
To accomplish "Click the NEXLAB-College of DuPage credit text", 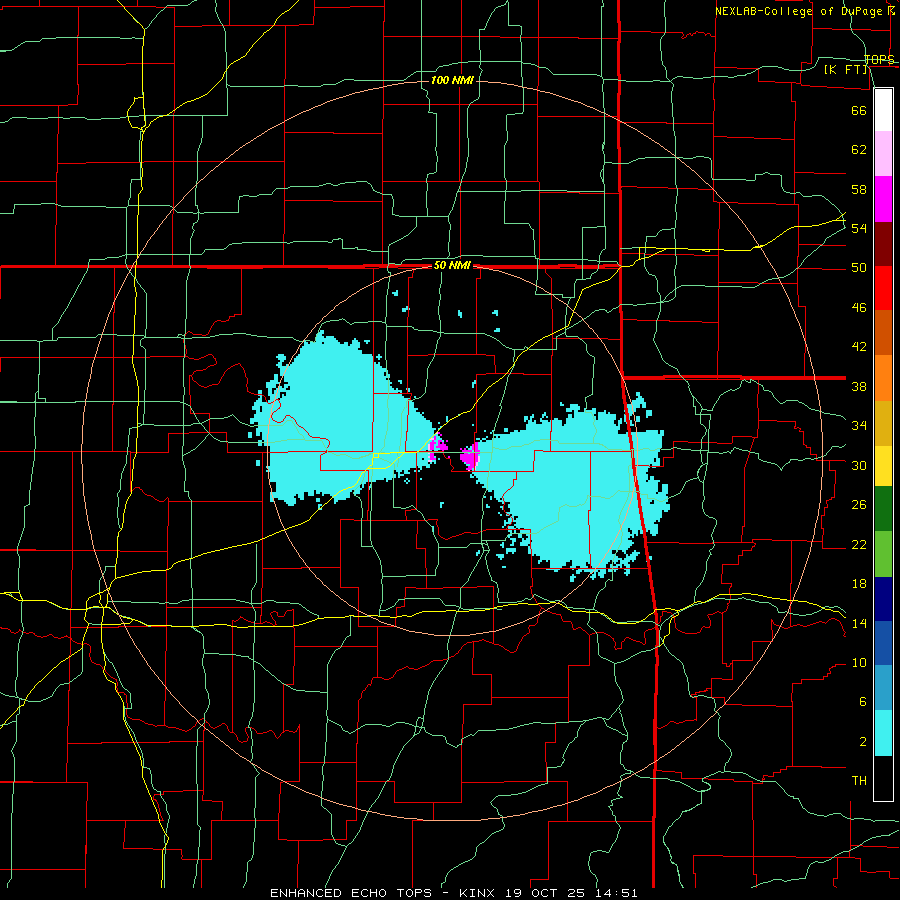I will 804,11.
